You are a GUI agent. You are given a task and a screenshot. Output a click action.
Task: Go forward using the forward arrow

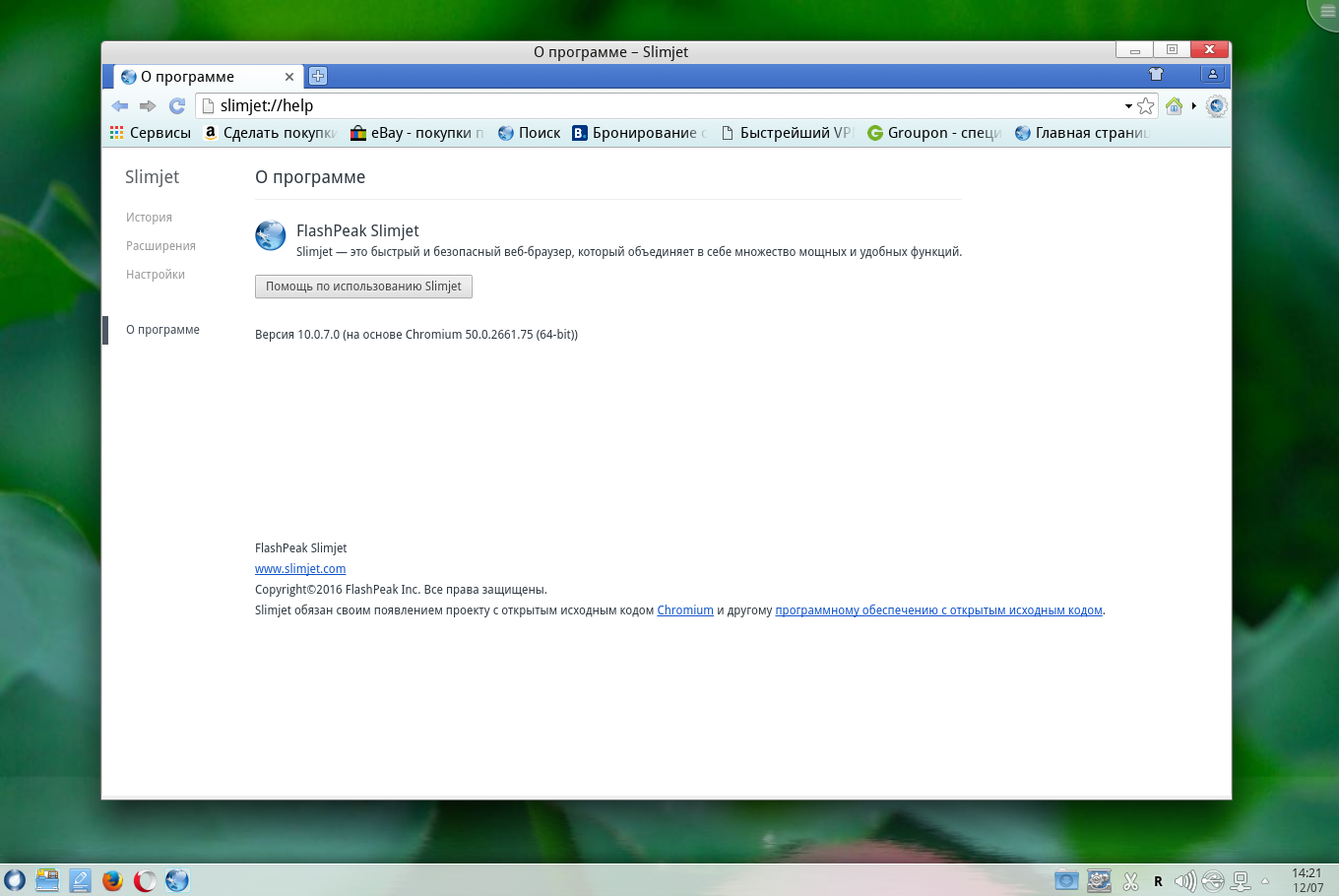[148, 105]
